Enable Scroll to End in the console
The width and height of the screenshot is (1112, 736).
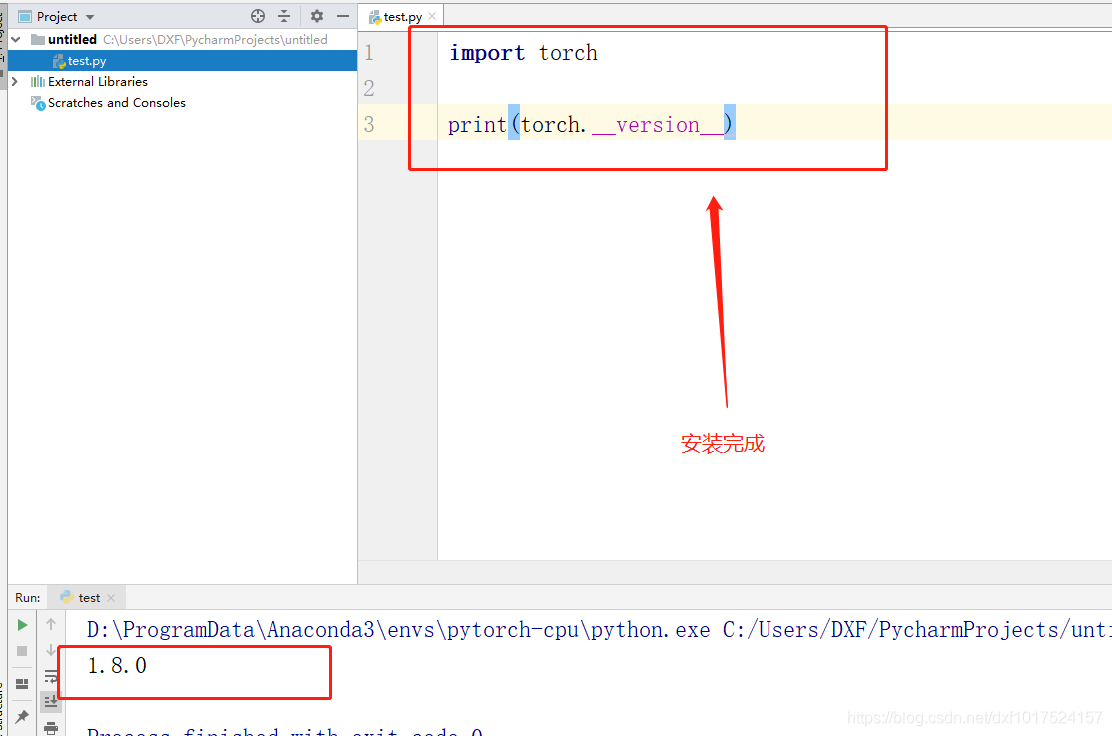[x=50, y=701]
